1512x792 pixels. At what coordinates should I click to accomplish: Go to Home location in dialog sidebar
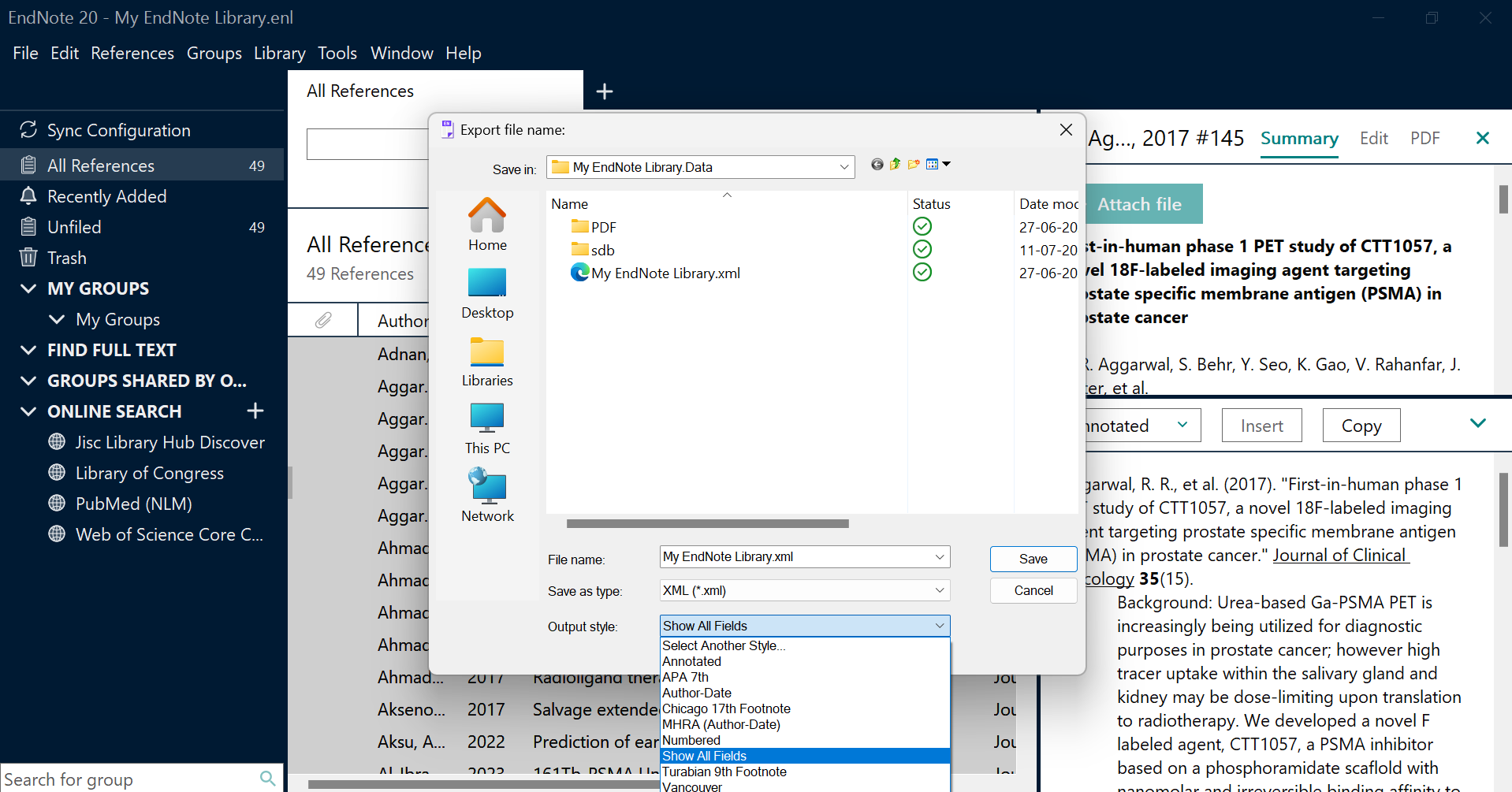click(487, 225)
